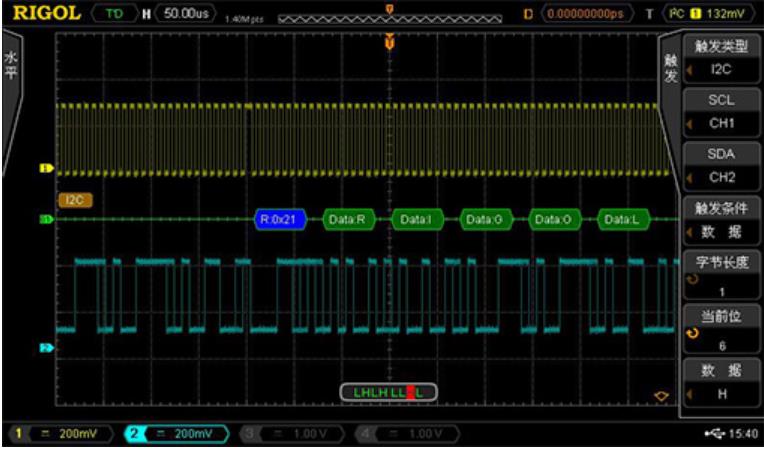Click the green bus decode marker

pos(45,219)
